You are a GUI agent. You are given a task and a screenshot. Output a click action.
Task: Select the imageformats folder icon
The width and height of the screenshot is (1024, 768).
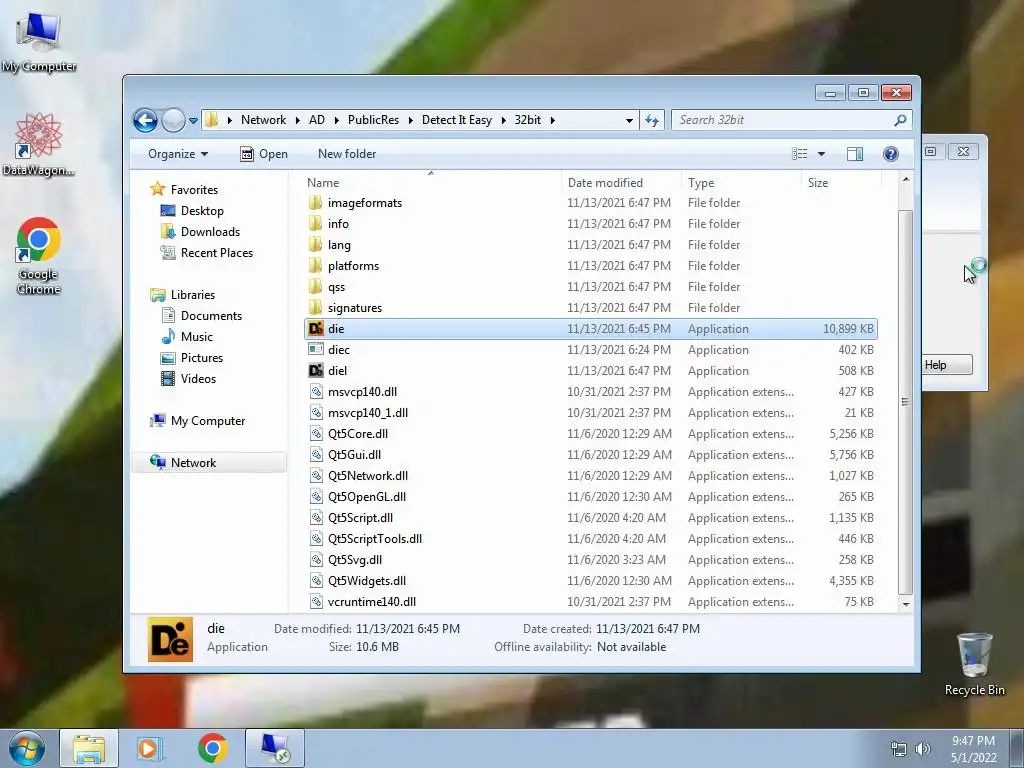[315, 202]
